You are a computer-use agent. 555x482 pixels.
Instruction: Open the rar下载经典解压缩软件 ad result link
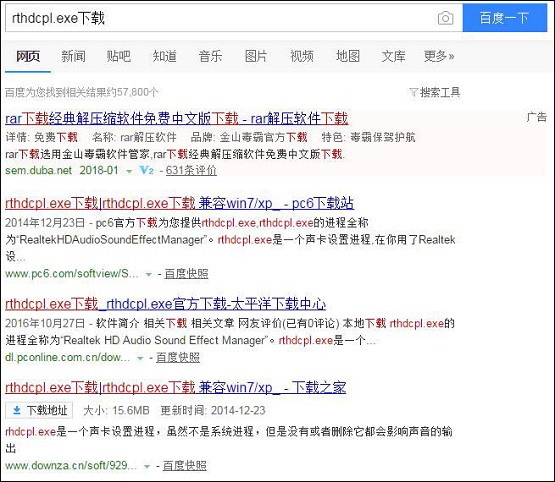[177, 119]
